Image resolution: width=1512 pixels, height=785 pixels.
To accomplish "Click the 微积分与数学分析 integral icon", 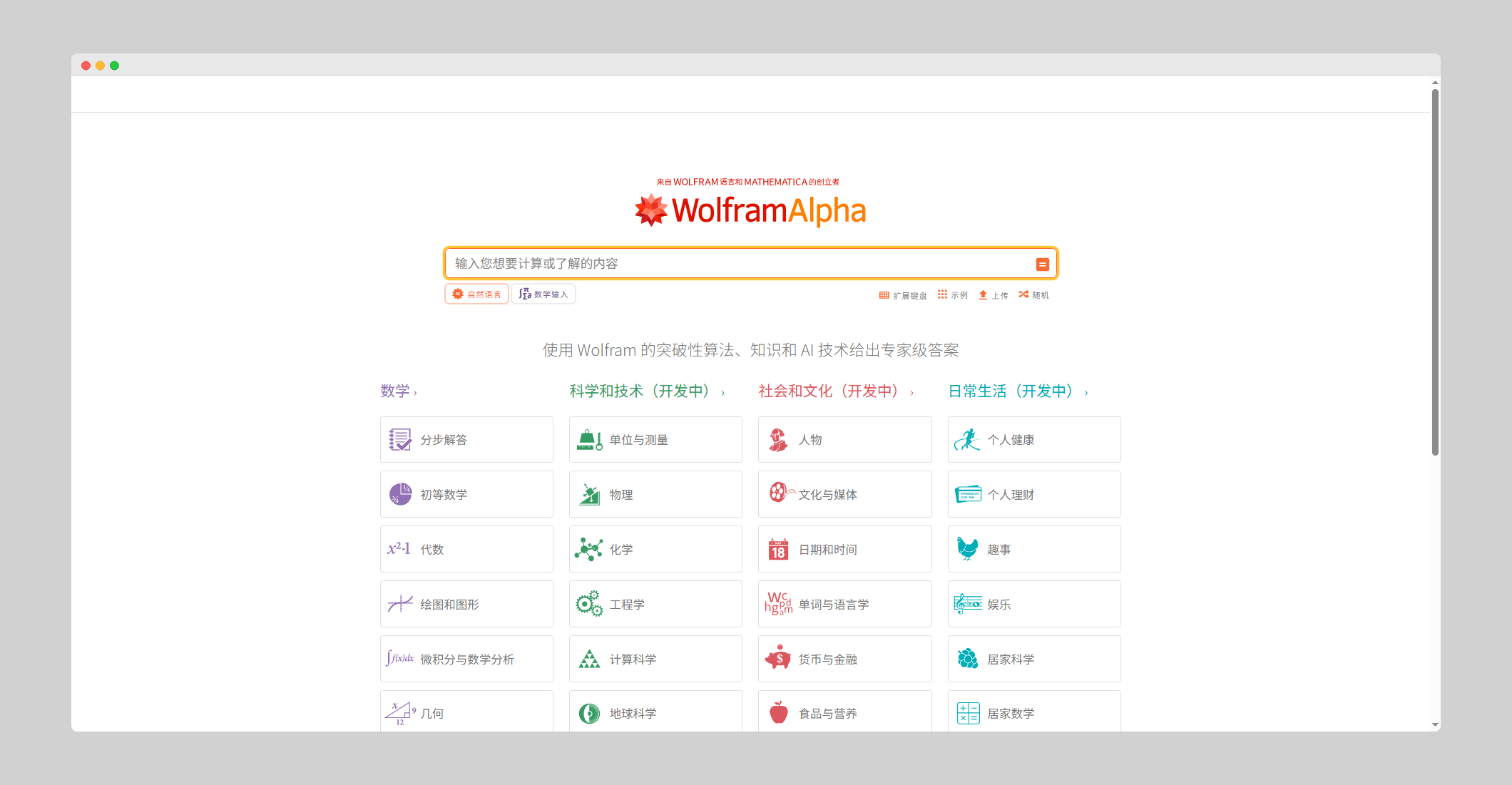I will coord(399,658).
